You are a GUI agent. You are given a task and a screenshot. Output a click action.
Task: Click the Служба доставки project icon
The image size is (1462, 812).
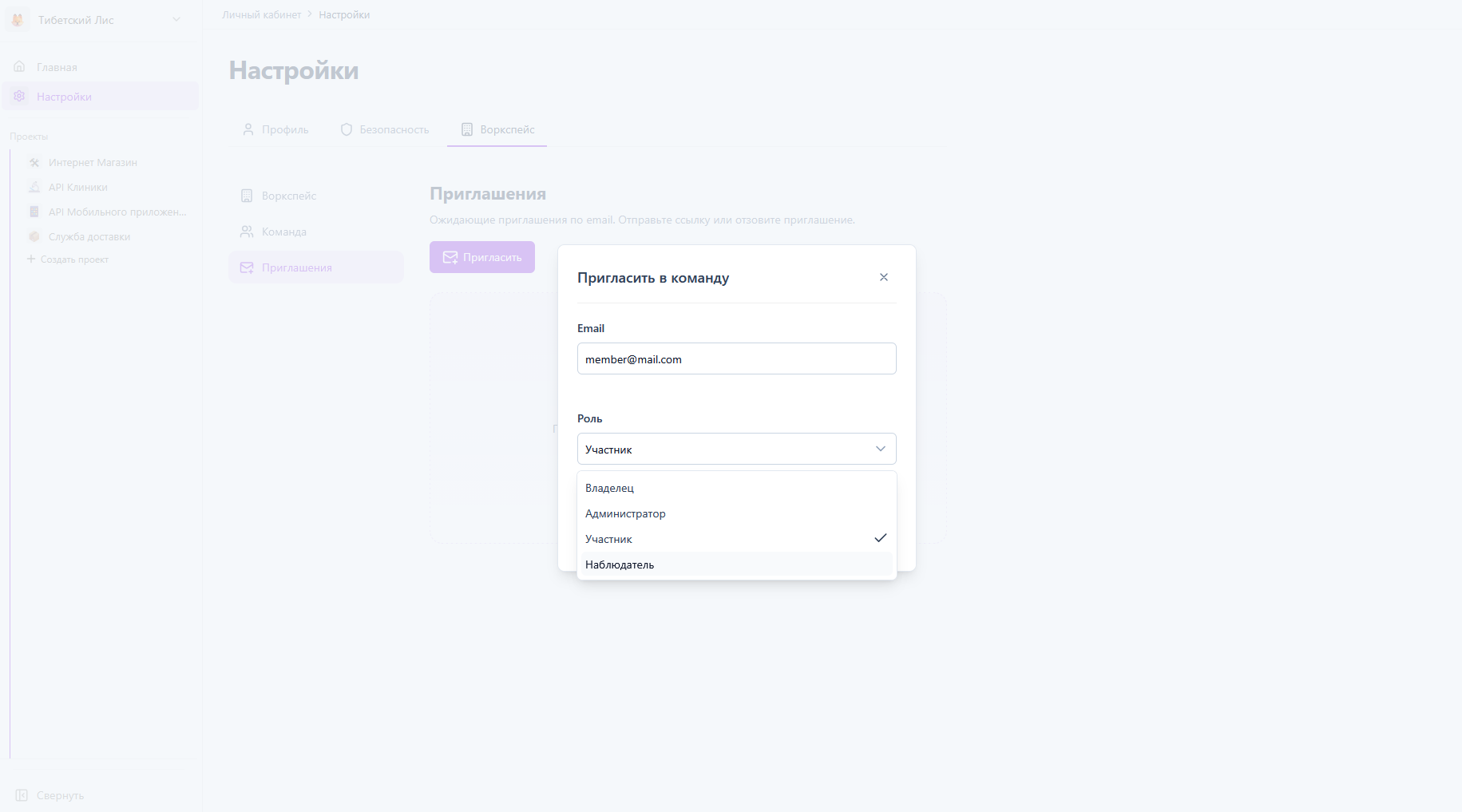34,236
